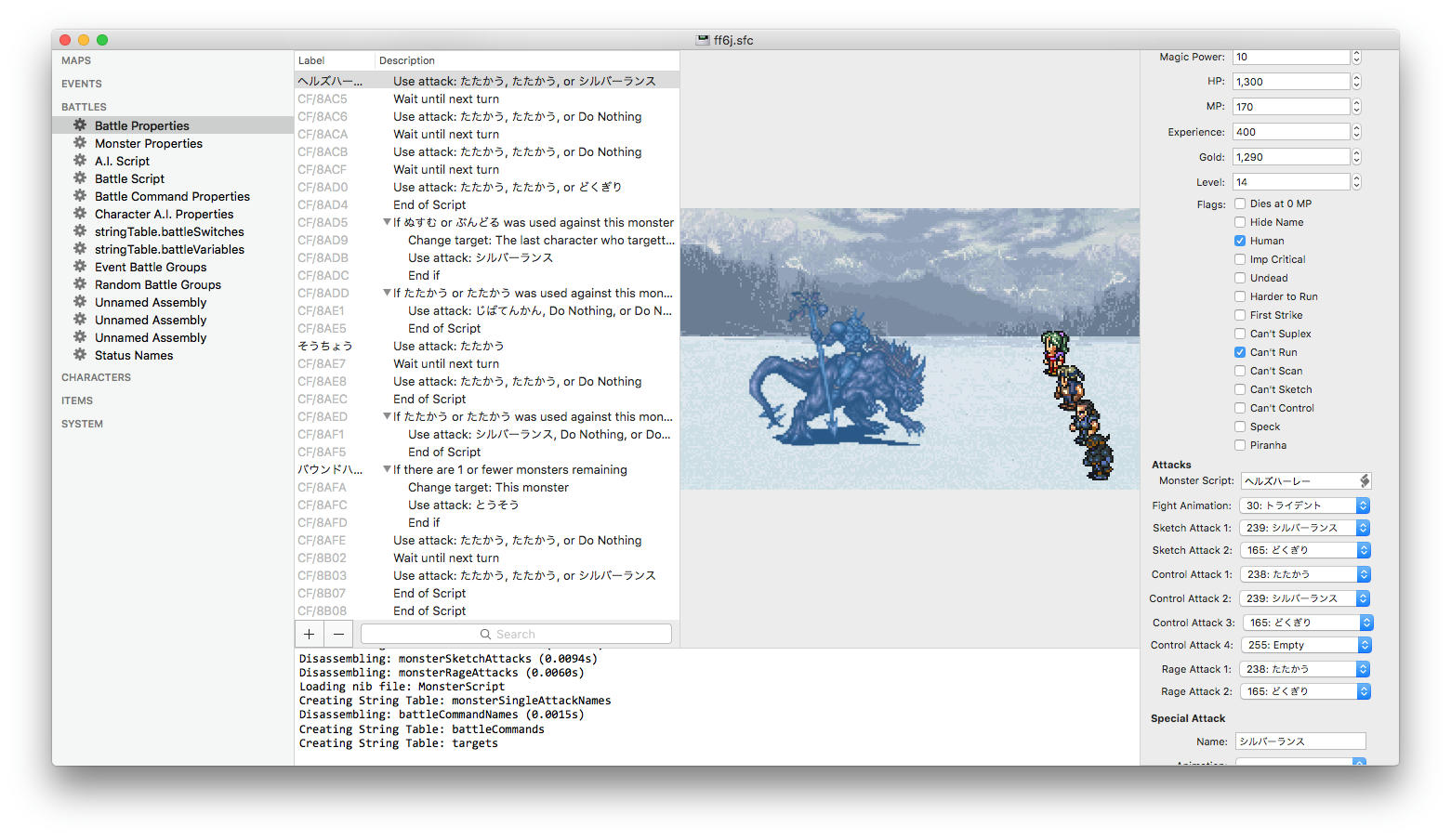Open the Control Attack 2 dropdown
1451x840 pixels.
pyautogui.click(x=1305, y=598)
